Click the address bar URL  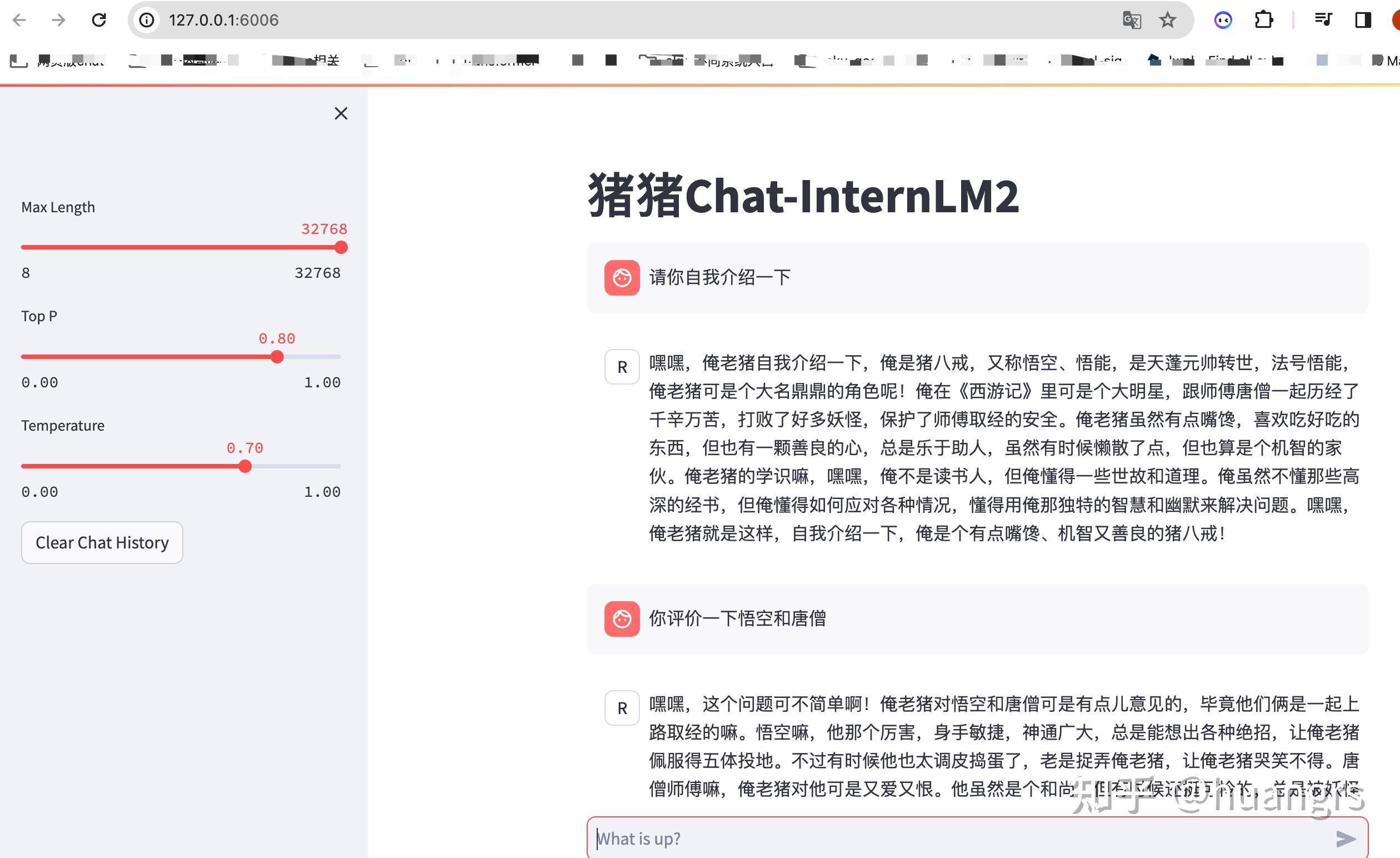point(223,21)
